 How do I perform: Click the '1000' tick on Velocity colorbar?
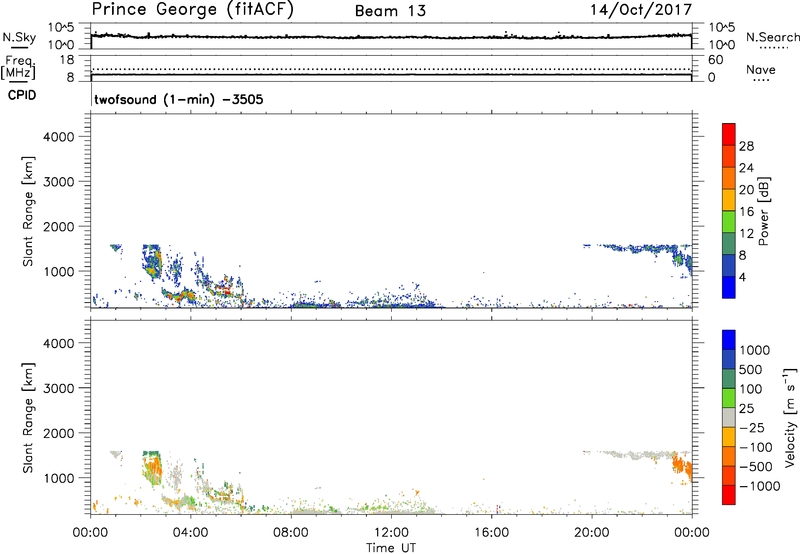pos(754,350)
